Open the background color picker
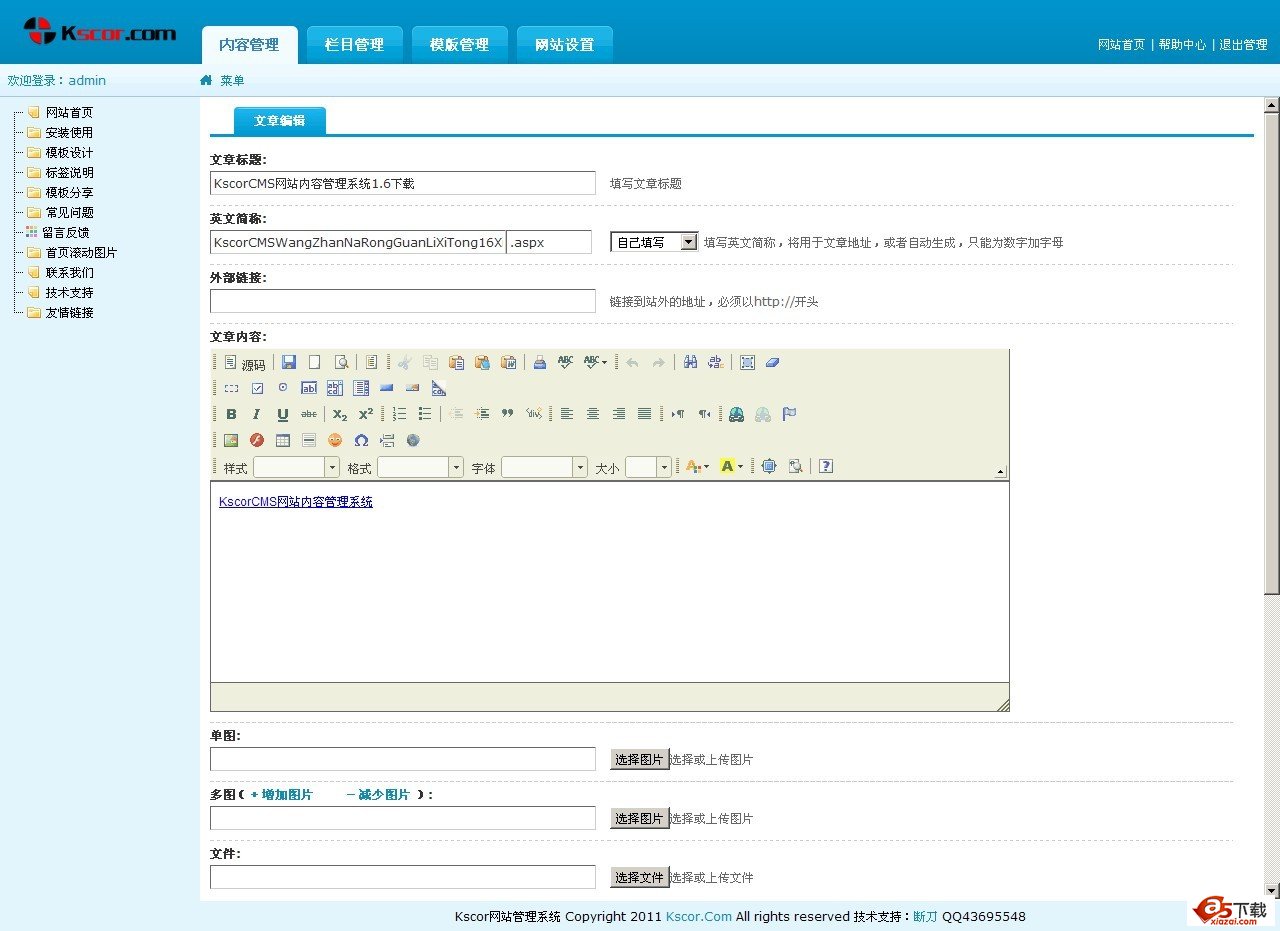 click(731, 466)
